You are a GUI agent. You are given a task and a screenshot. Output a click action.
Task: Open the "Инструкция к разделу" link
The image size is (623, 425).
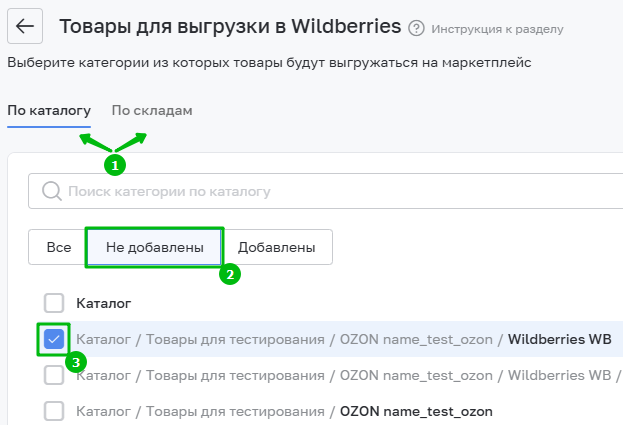click(x=497, y=29)
